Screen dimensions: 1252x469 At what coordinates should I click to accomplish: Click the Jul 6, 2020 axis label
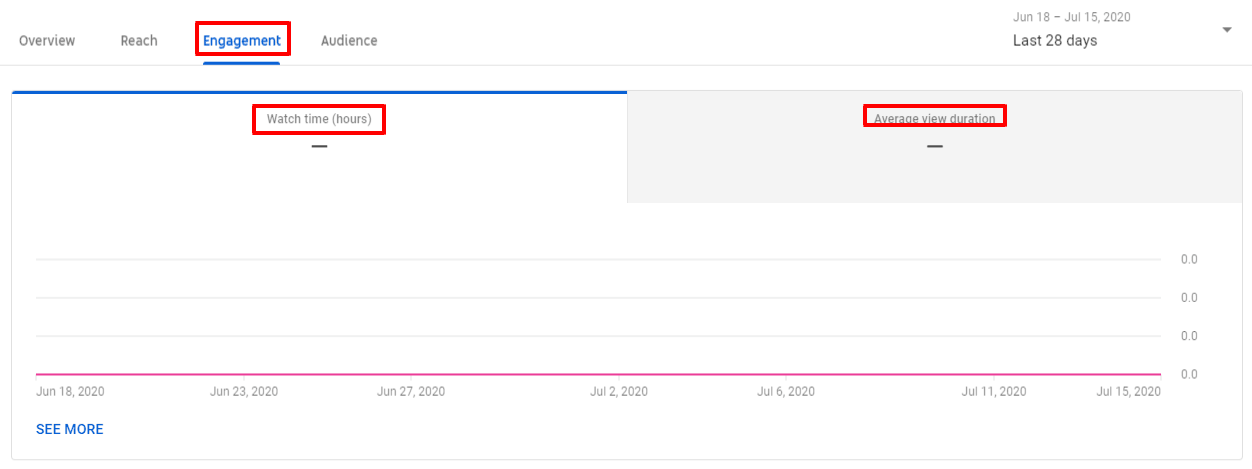pos(786,392)
